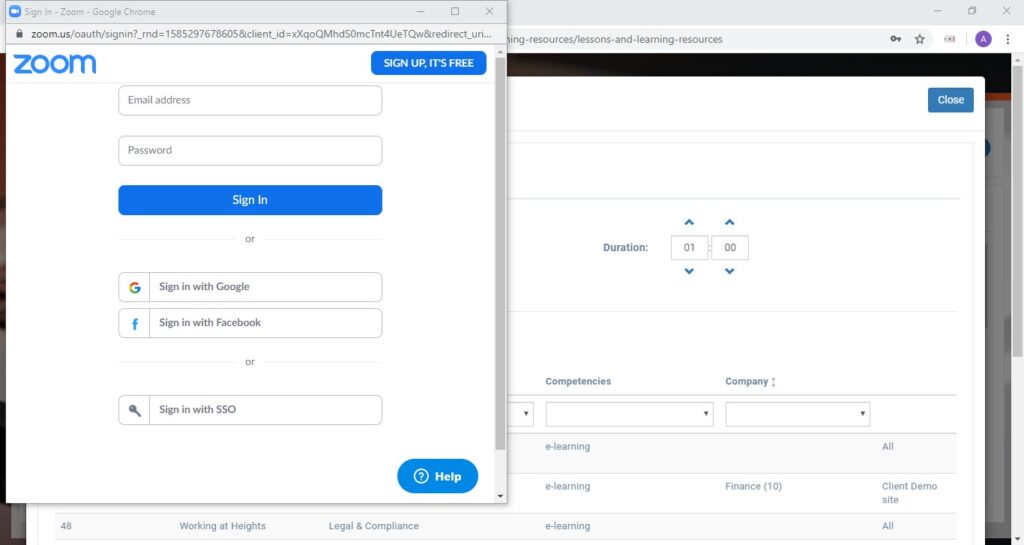The height and width of the screenshot is (545, 1024).
Task: Click the extension icon beside bookmark star
Action: click(x=950, y=39)
